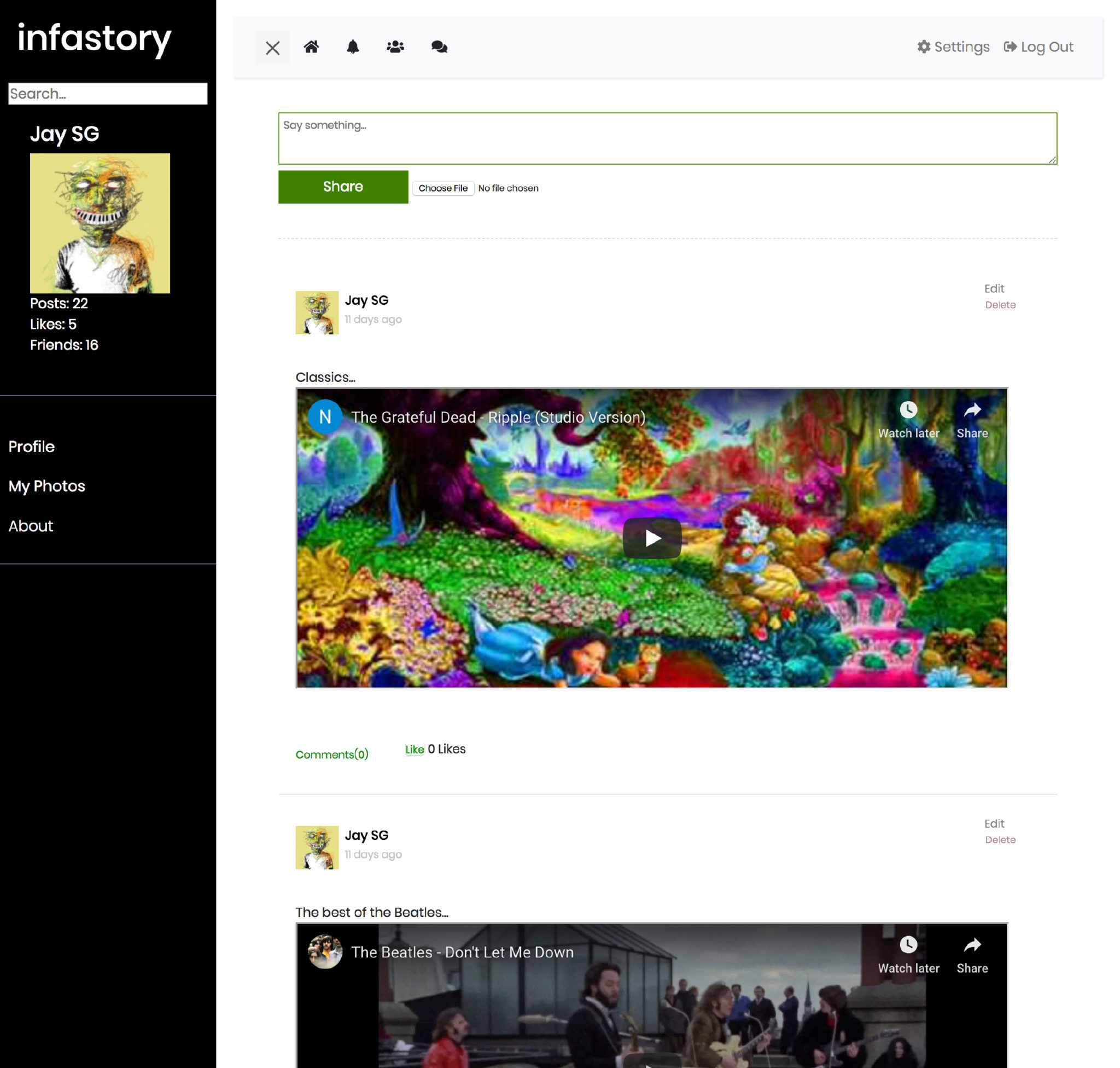Image resolution: width=1120 pixels, height=1068 pixels.
Task: Open the messages chat bubbles icon
Action: pos(439,47)
